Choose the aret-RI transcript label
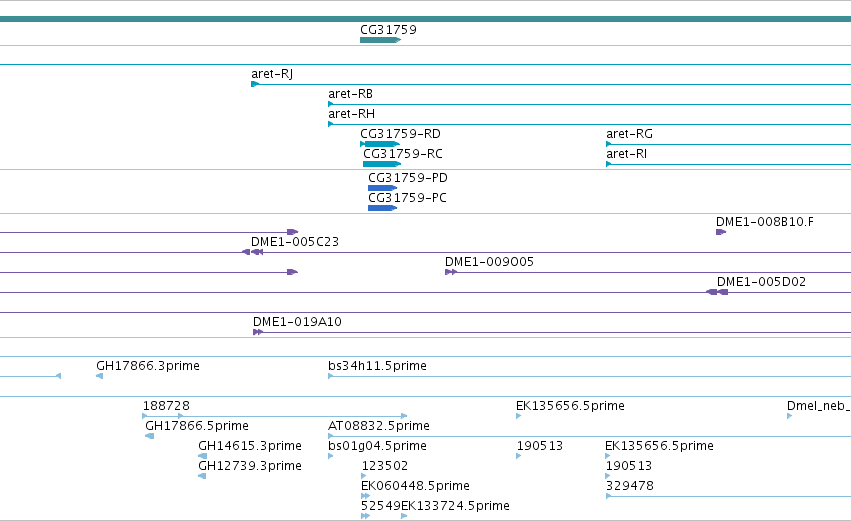 [x=626, y=154]
